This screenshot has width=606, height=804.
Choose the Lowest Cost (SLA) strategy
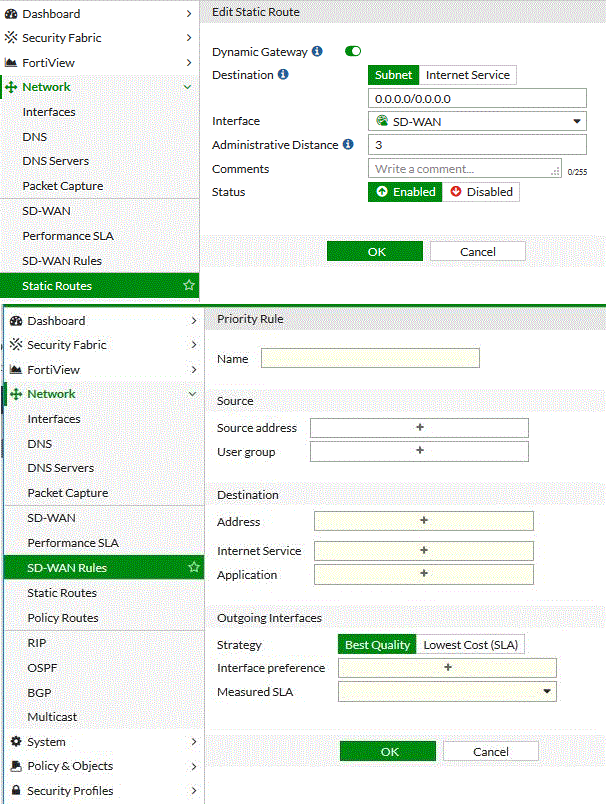coord(471,645)
